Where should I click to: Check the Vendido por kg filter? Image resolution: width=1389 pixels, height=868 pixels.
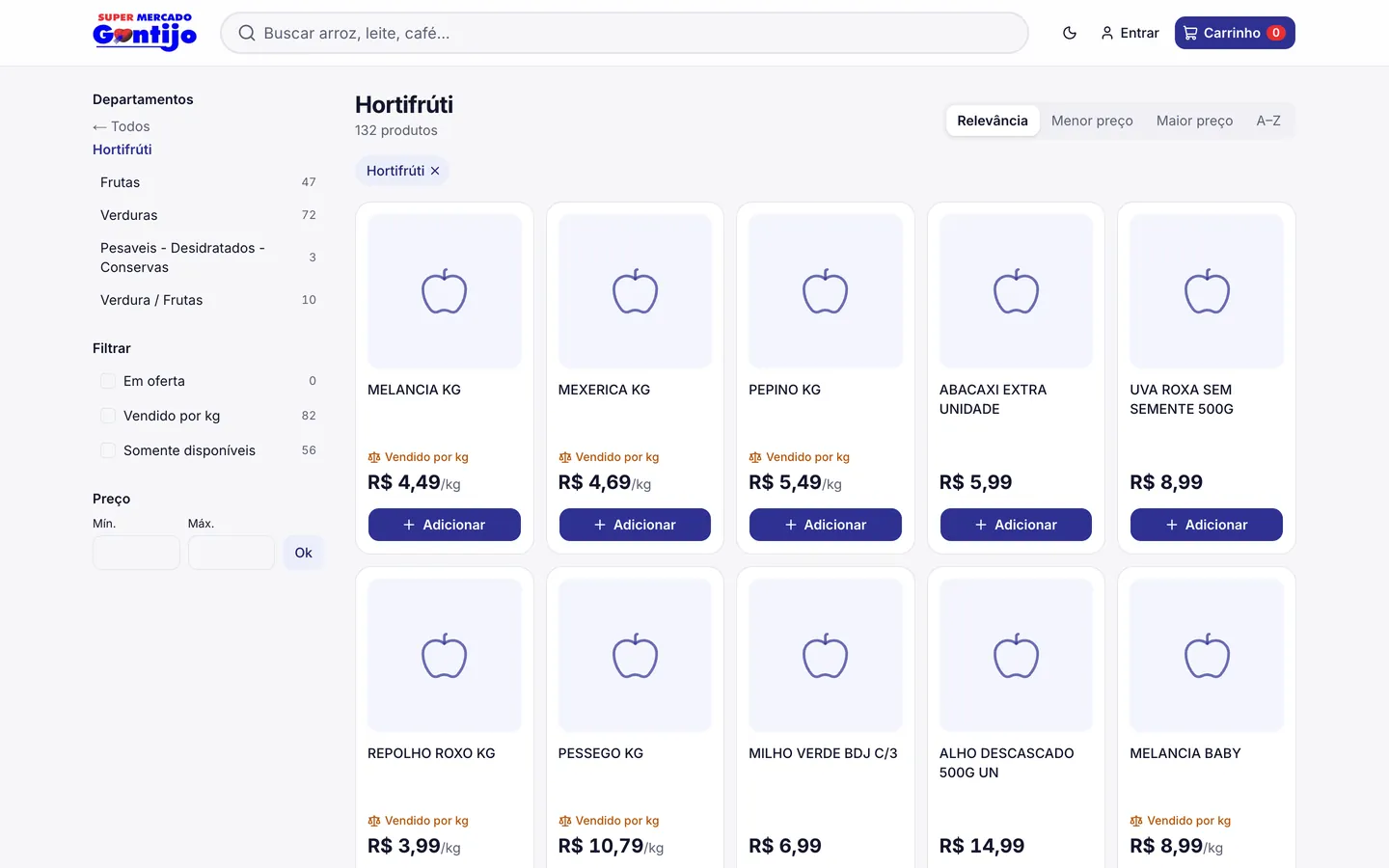click(x=108, y=416)
